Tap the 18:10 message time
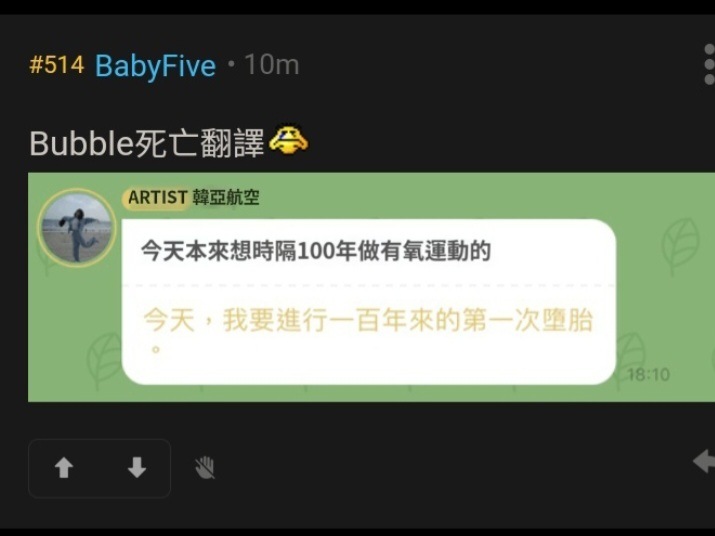 click(648, 375)
